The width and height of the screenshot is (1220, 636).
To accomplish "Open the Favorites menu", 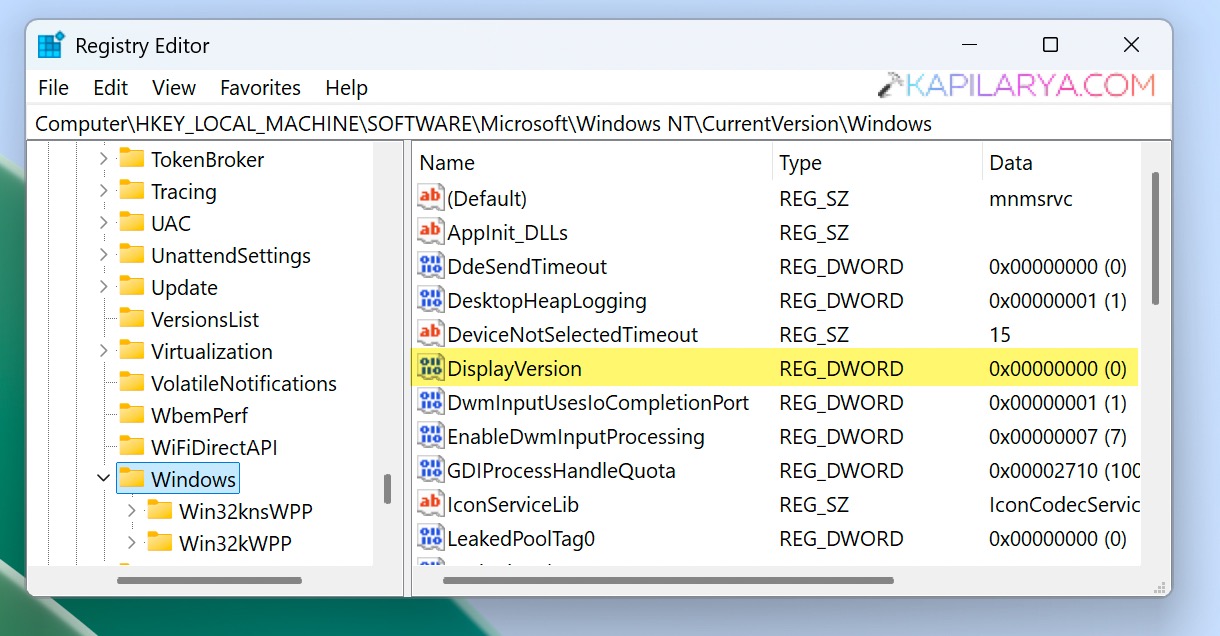I will (260, 88).
